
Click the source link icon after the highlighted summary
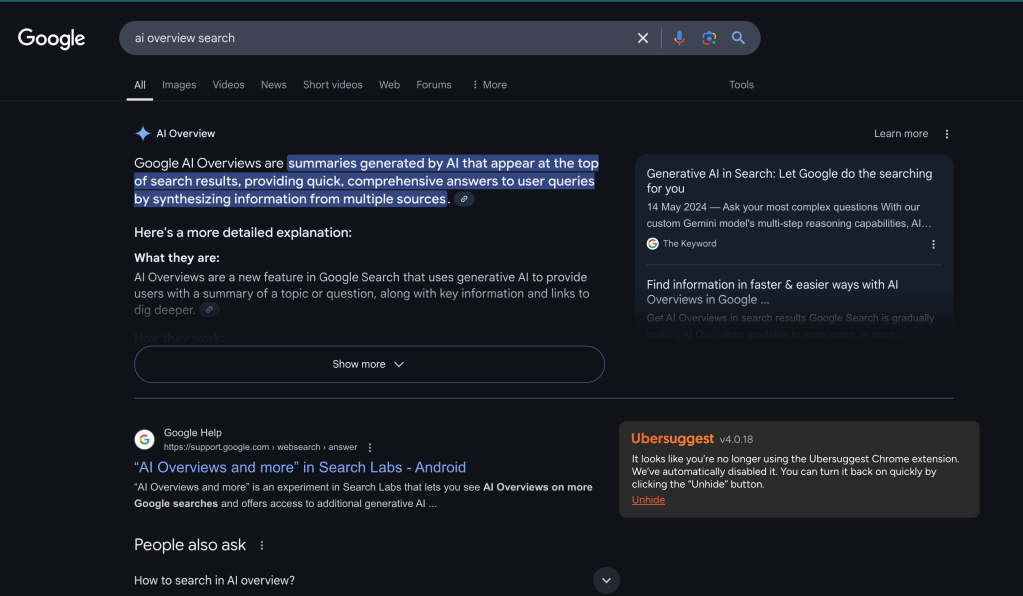click(x=464, y=199)
